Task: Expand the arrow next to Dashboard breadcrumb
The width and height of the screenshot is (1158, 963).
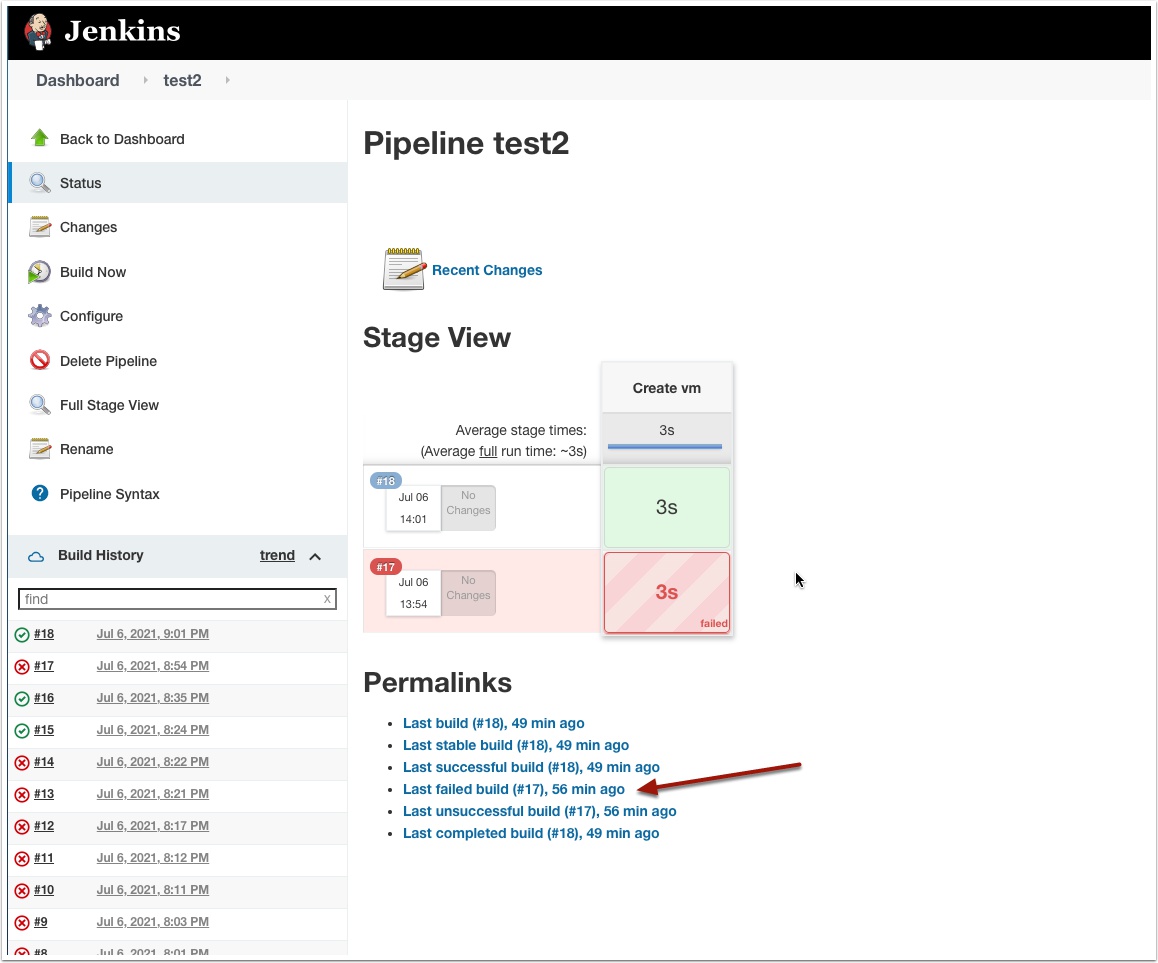Action: (x=145, y=80)
